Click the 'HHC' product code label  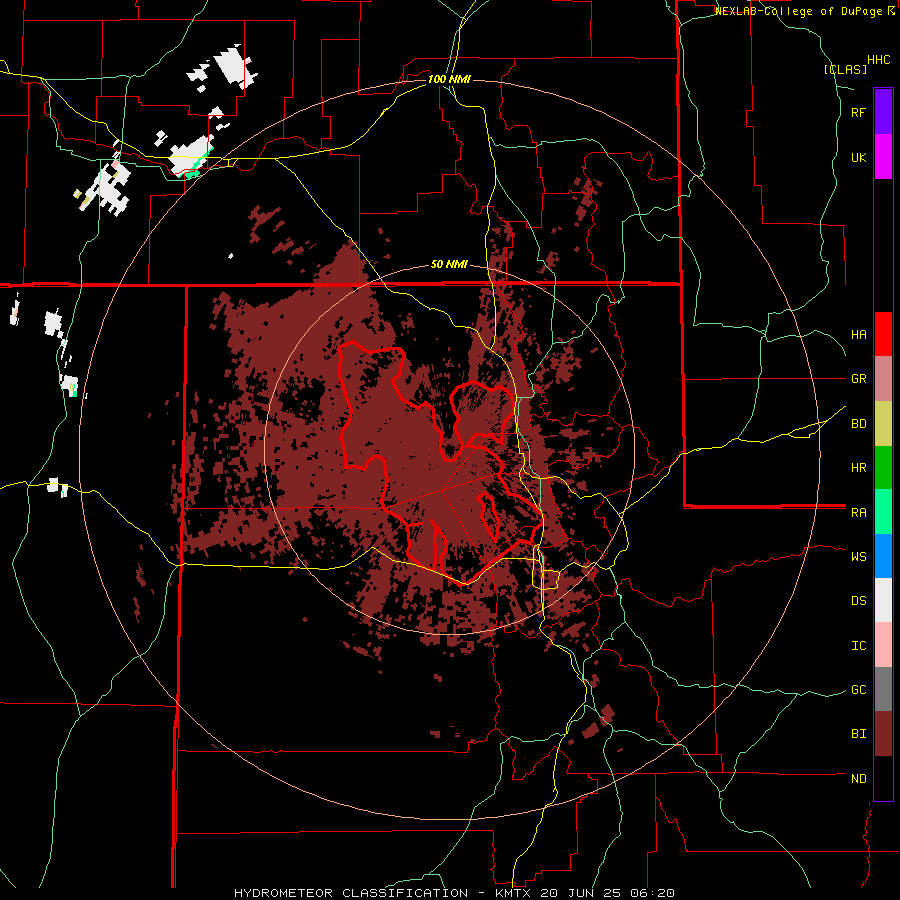coord(879,60)
